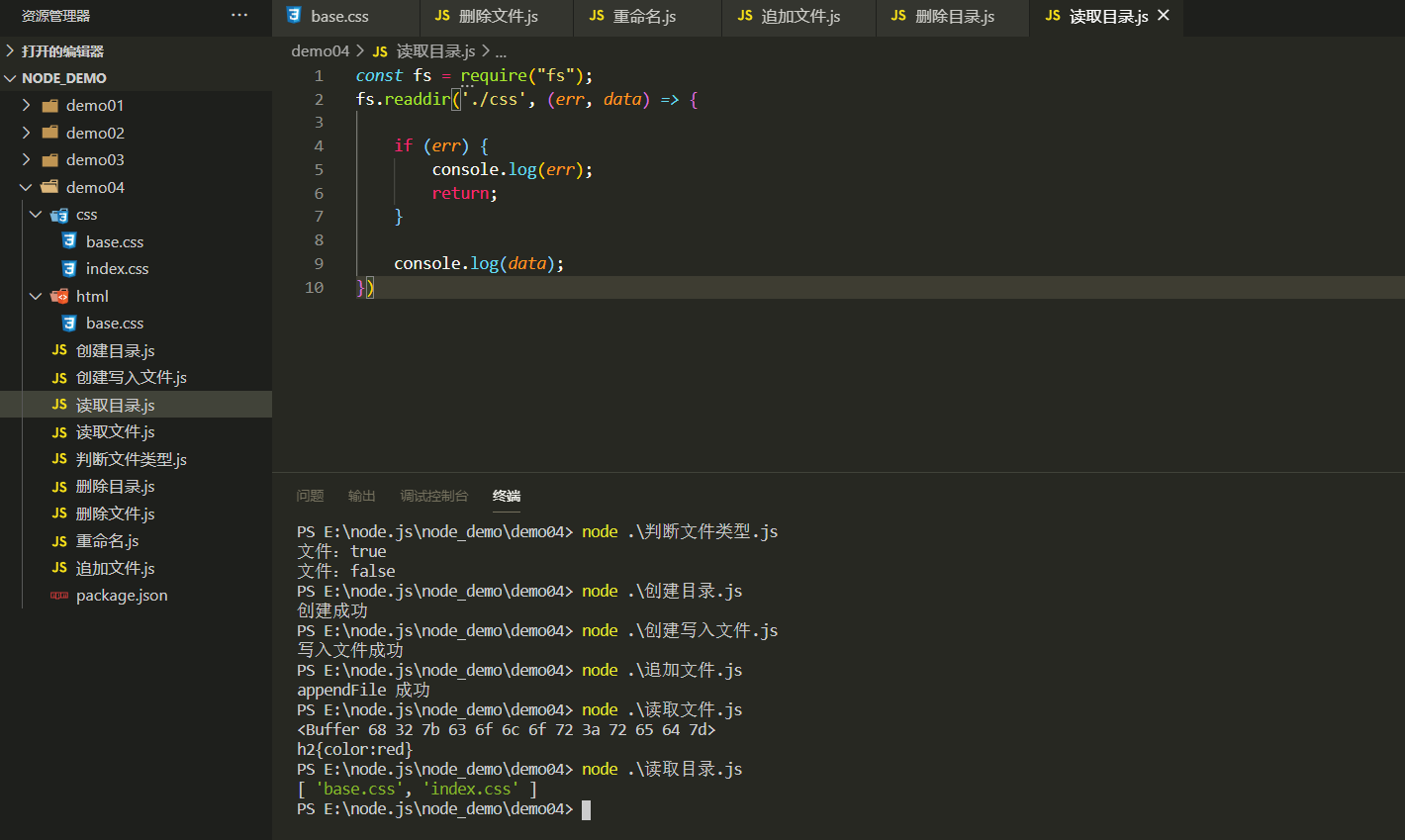Image resolution: width=1405 pixels, height=840 pixels.
Task: Expand the demo03 folder chevron
Action: pos(27,159)
